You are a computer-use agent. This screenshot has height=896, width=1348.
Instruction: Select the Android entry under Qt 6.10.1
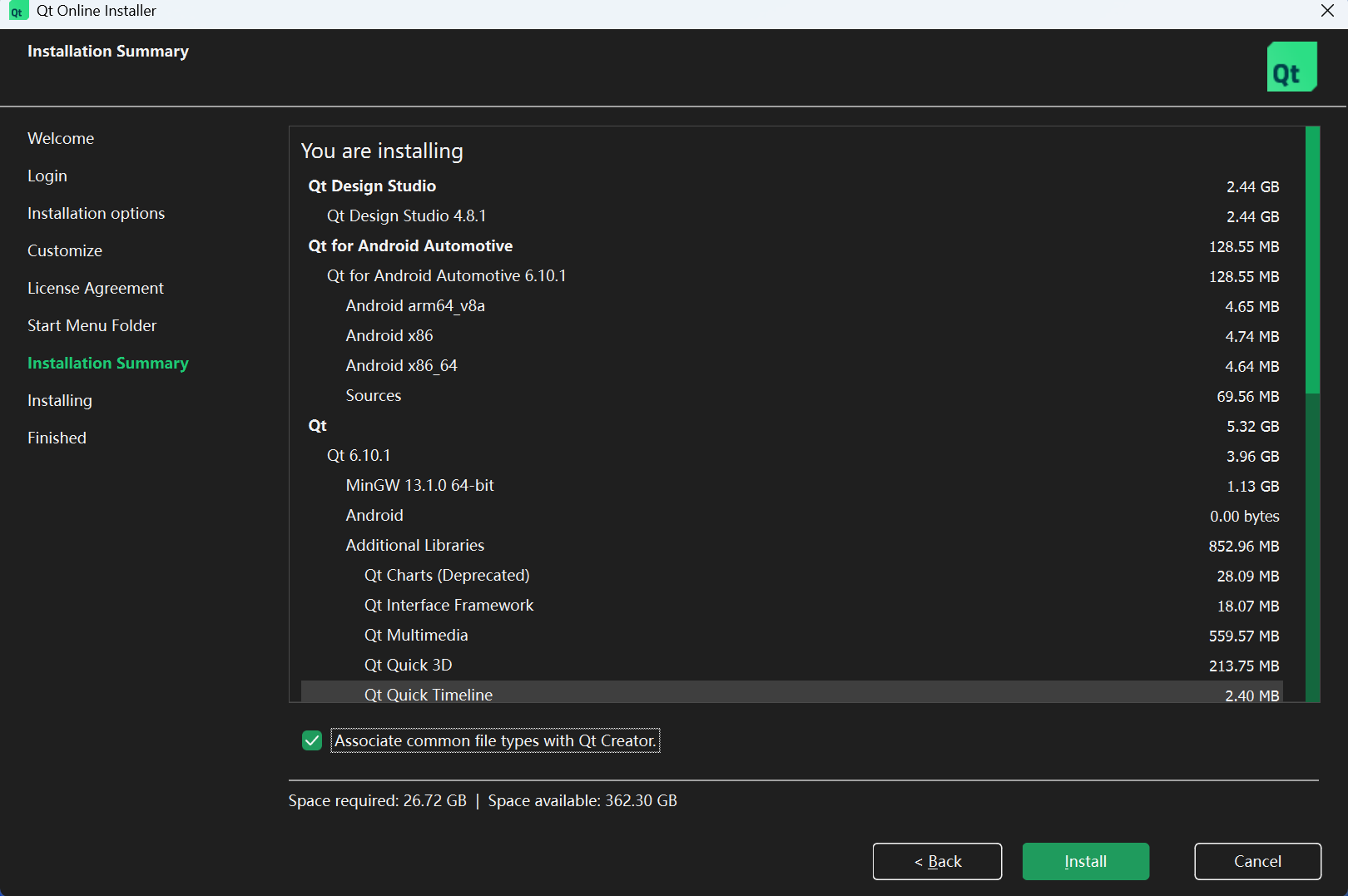[x=792, y=516]
